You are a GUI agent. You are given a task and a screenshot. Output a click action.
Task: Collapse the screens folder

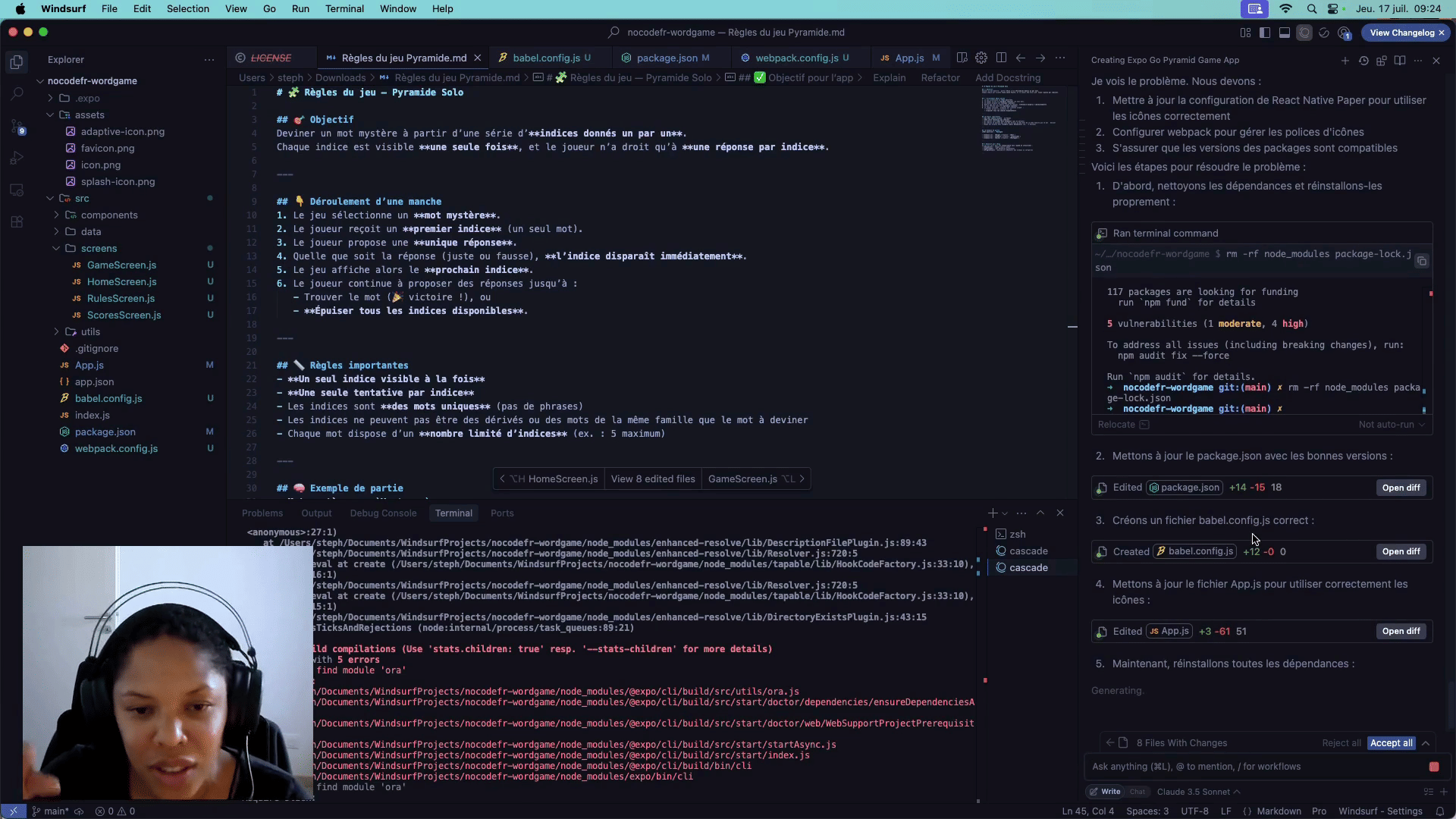tap(99, 249)
